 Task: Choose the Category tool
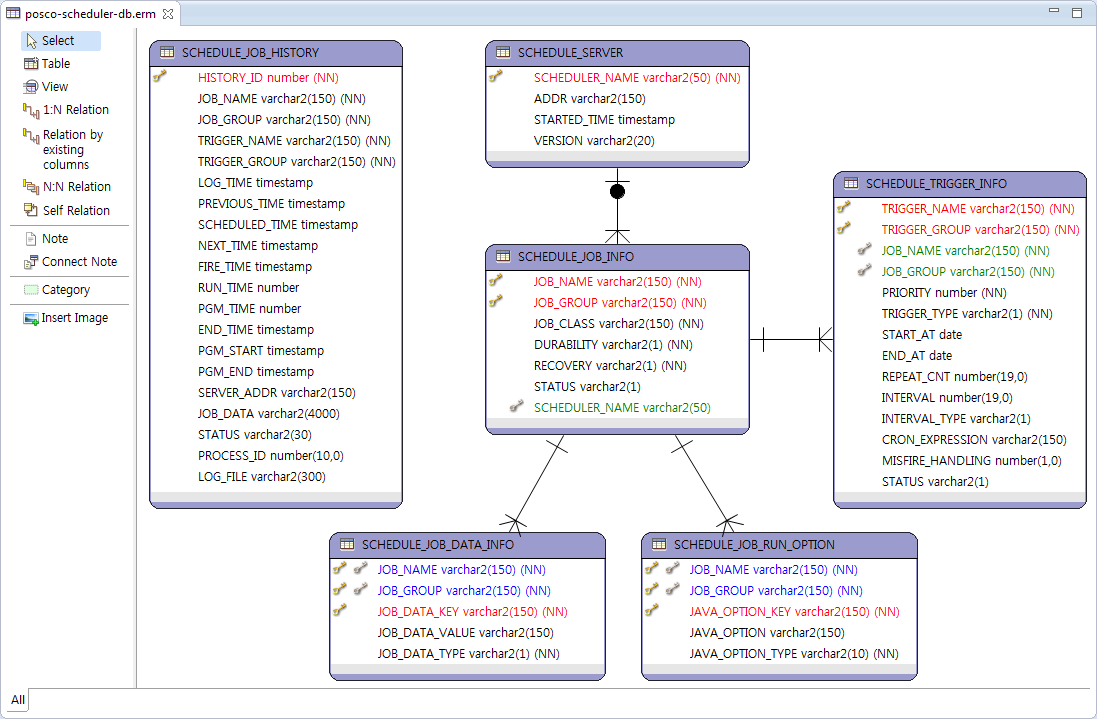(66, 290)
